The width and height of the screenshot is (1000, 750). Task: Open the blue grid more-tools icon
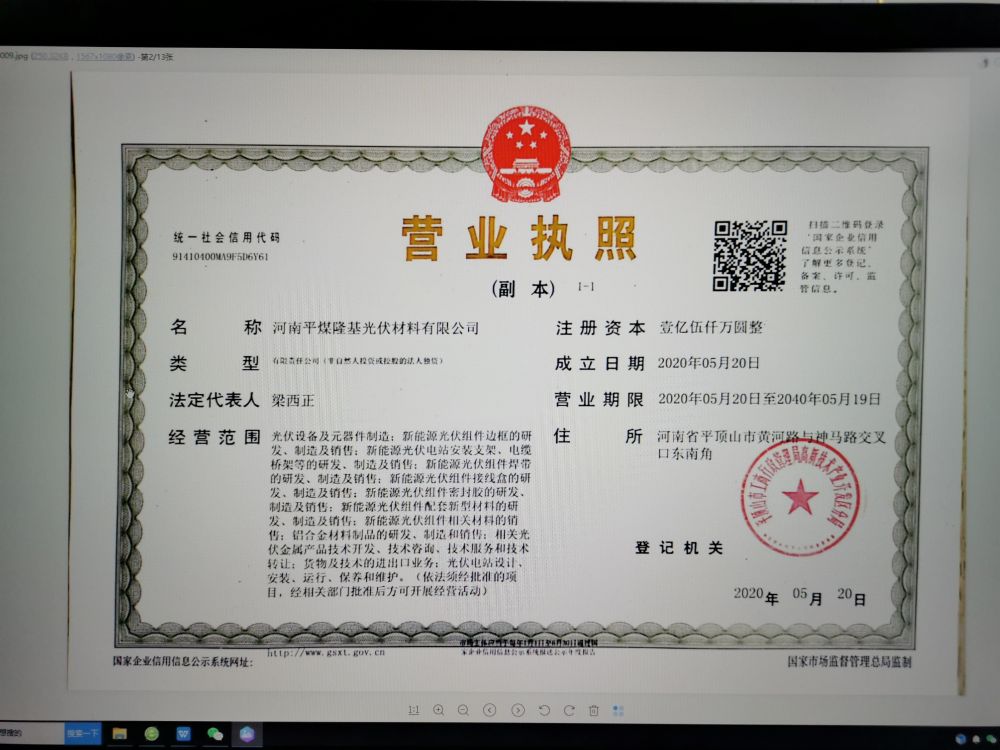(618, 710)
